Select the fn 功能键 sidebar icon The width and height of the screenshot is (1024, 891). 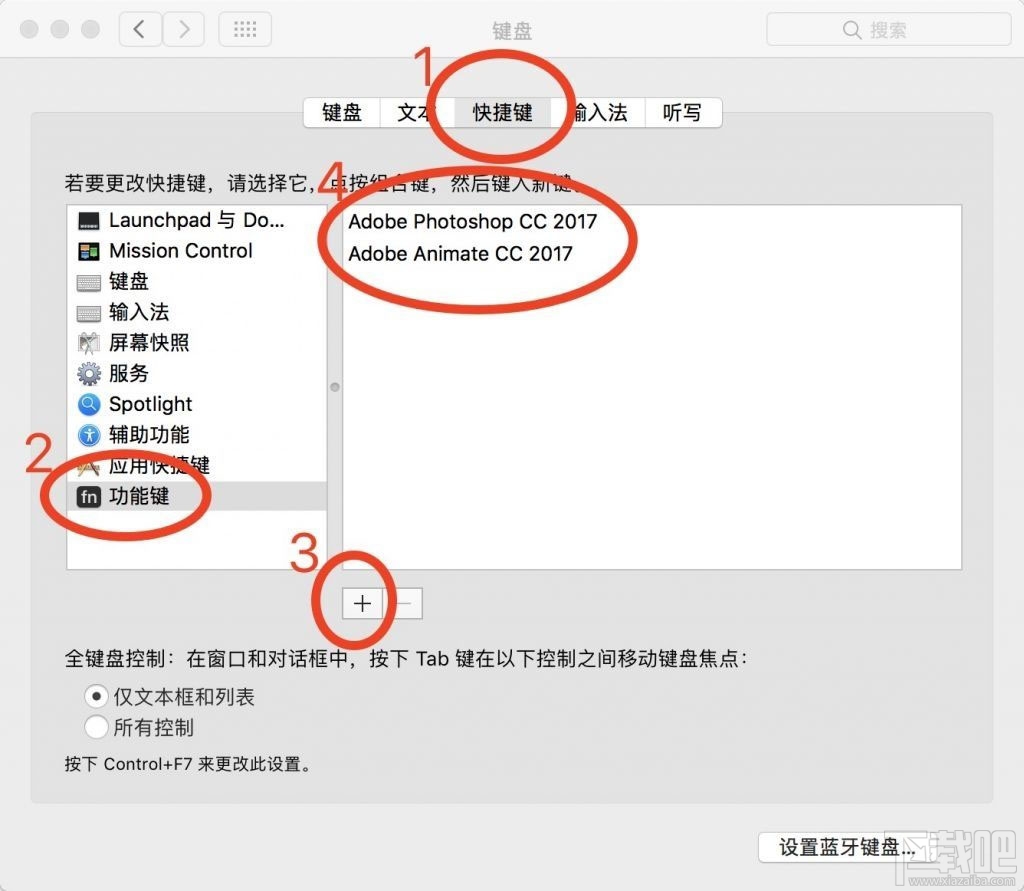pyautogui.click(x=89, y=496)
